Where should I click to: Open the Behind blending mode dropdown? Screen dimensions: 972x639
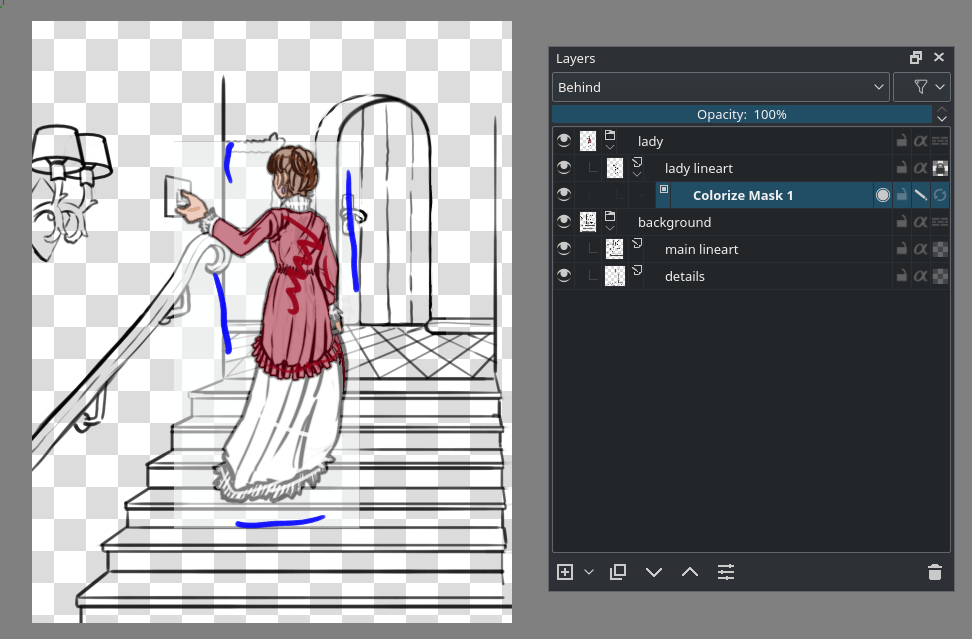tap(720, 87)
